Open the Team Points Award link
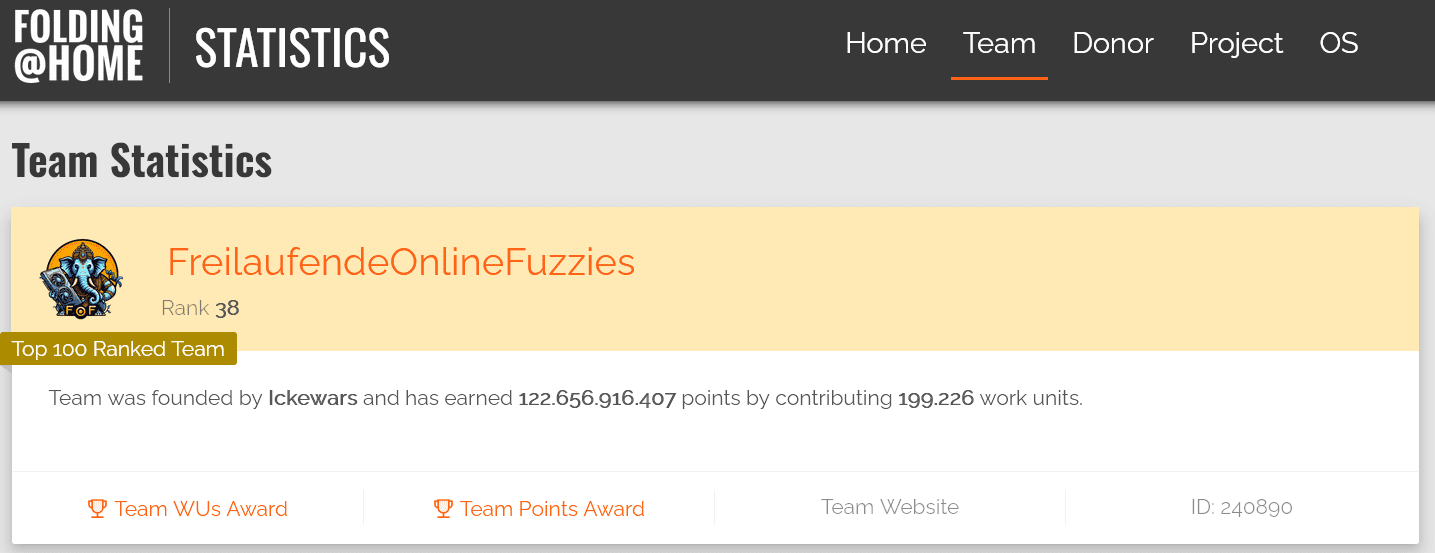The width and height of the screenshot is (1435, 553). pyautogui.click(x=552, y=509)
